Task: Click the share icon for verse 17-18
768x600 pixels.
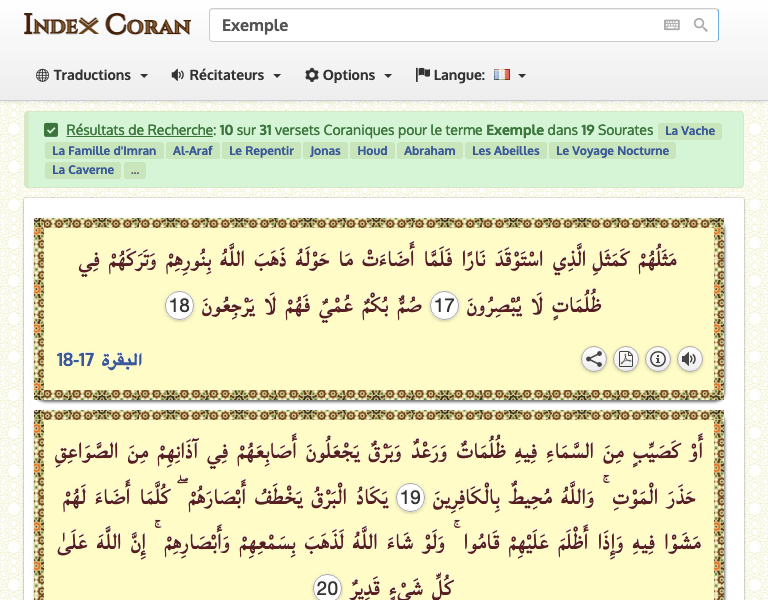Action: pos(594,359)
